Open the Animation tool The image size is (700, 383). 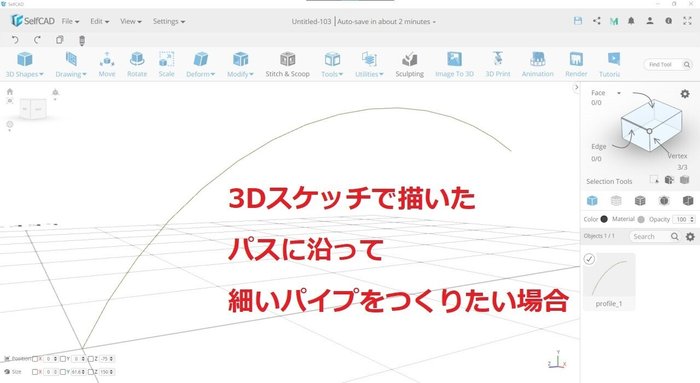coord(538,65)
